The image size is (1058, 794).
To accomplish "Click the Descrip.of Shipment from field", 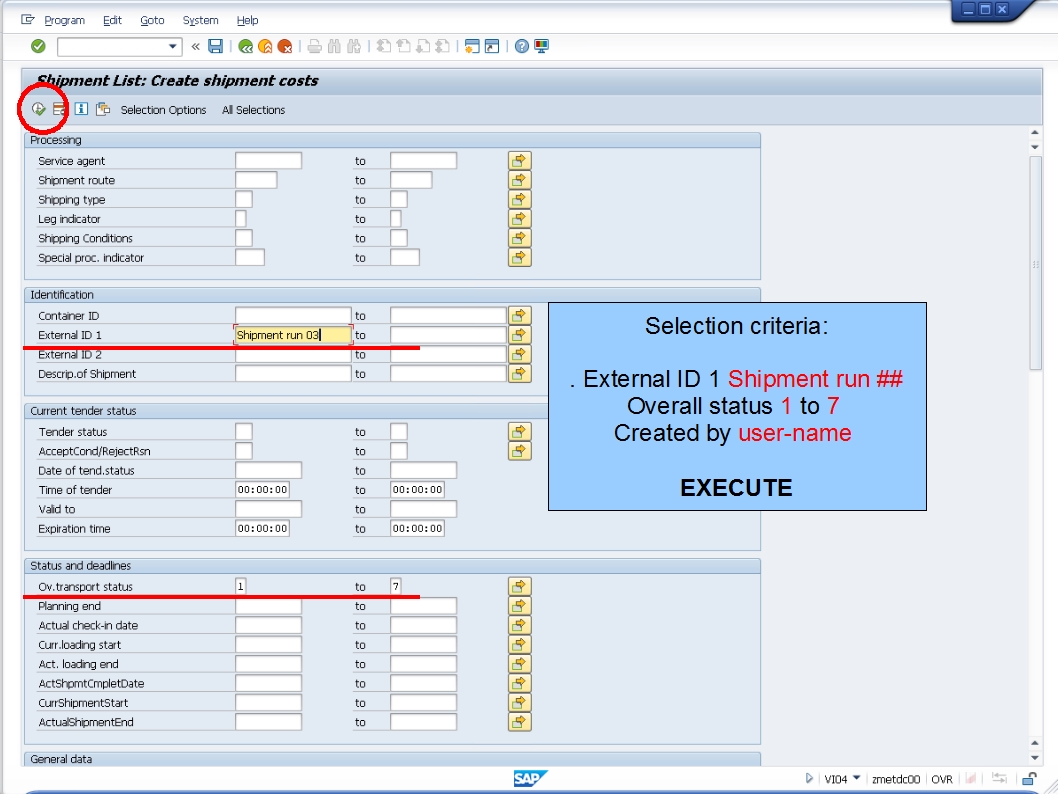I will point(293,374).
